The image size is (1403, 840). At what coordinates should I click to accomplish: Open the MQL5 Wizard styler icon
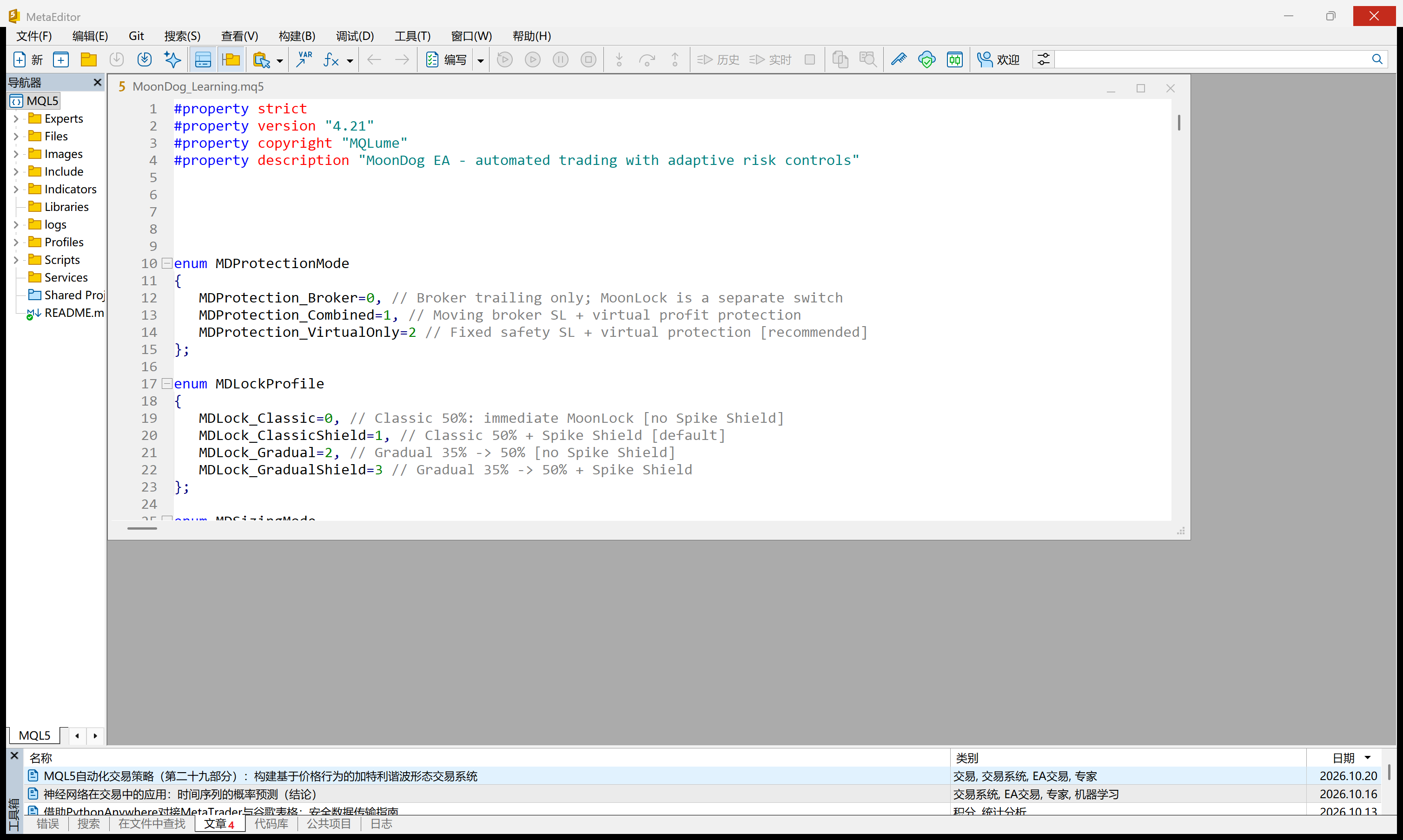tap(899, 59)
